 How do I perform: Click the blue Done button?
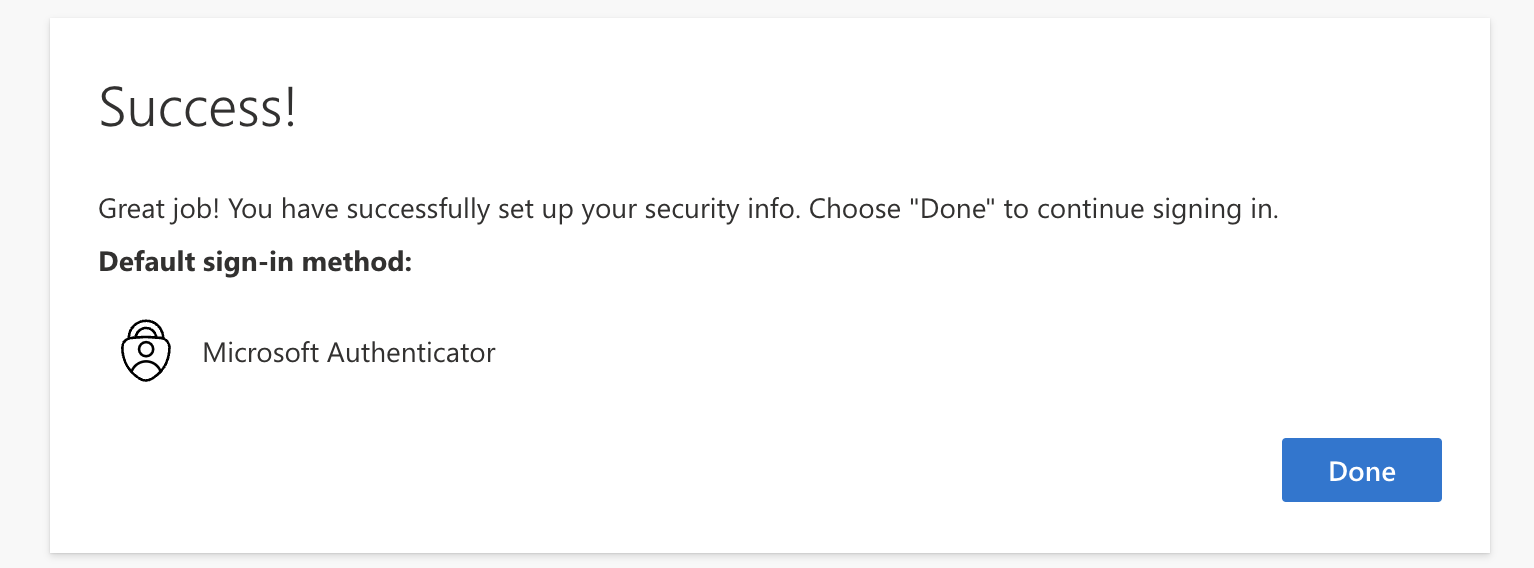pyautogui.click(x=1361, y=470)
